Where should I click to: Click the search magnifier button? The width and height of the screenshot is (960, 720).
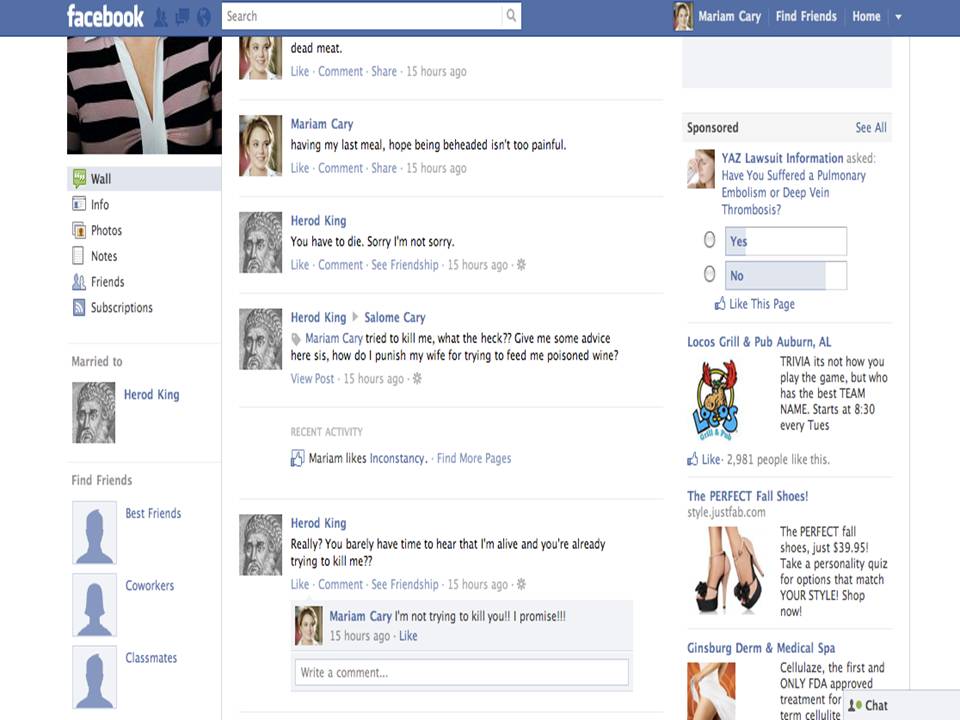(x=511, y=16)
